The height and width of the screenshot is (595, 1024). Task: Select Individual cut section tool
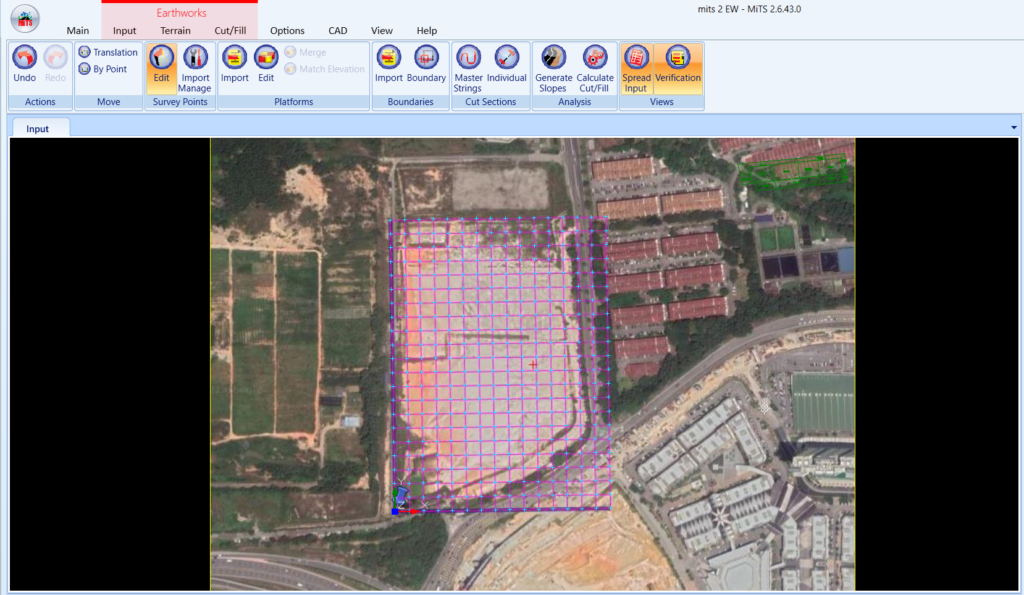click(506, 64)
